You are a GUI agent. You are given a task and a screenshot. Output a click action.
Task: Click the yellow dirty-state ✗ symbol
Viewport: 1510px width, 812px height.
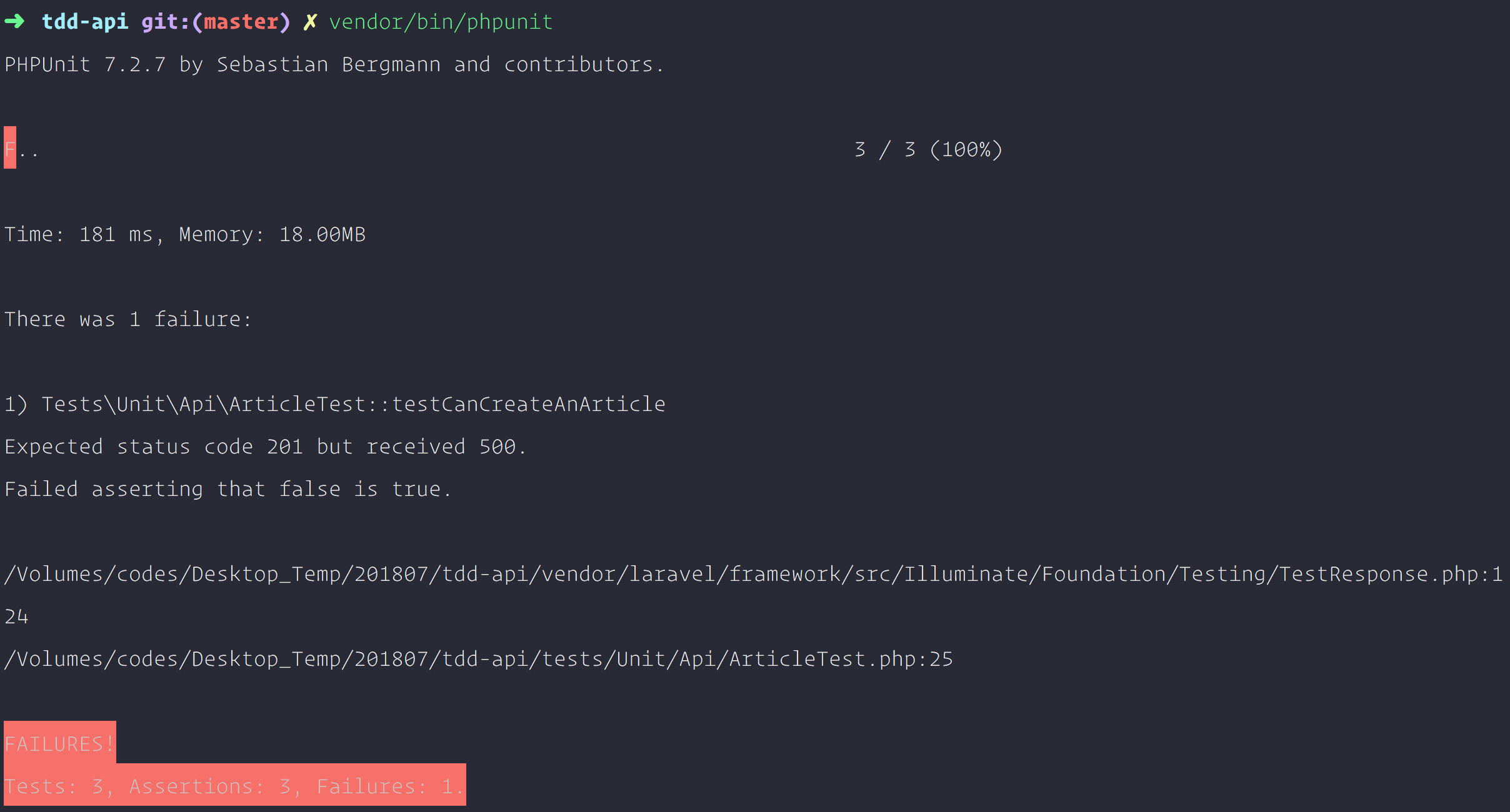309,22
